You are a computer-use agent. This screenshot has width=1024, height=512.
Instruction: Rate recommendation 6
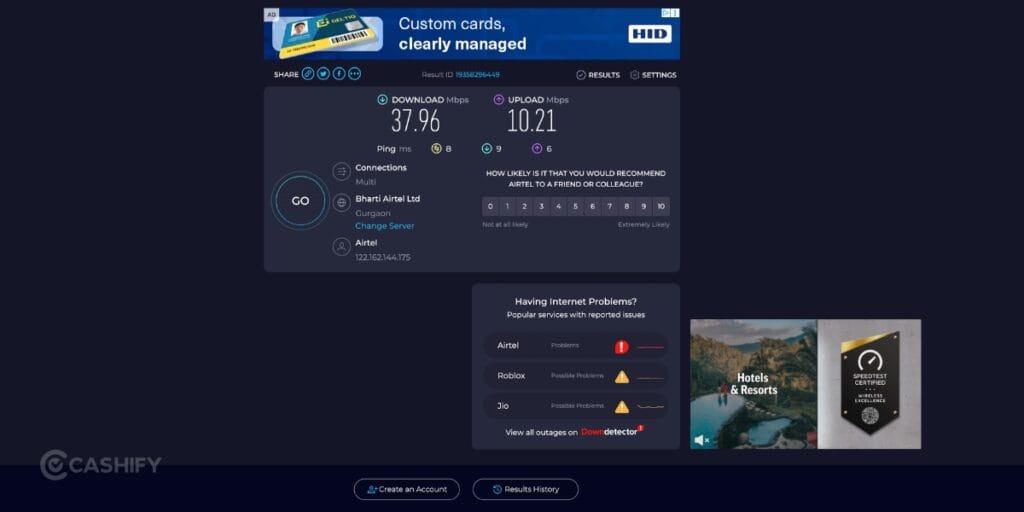(x=592, y=206)
